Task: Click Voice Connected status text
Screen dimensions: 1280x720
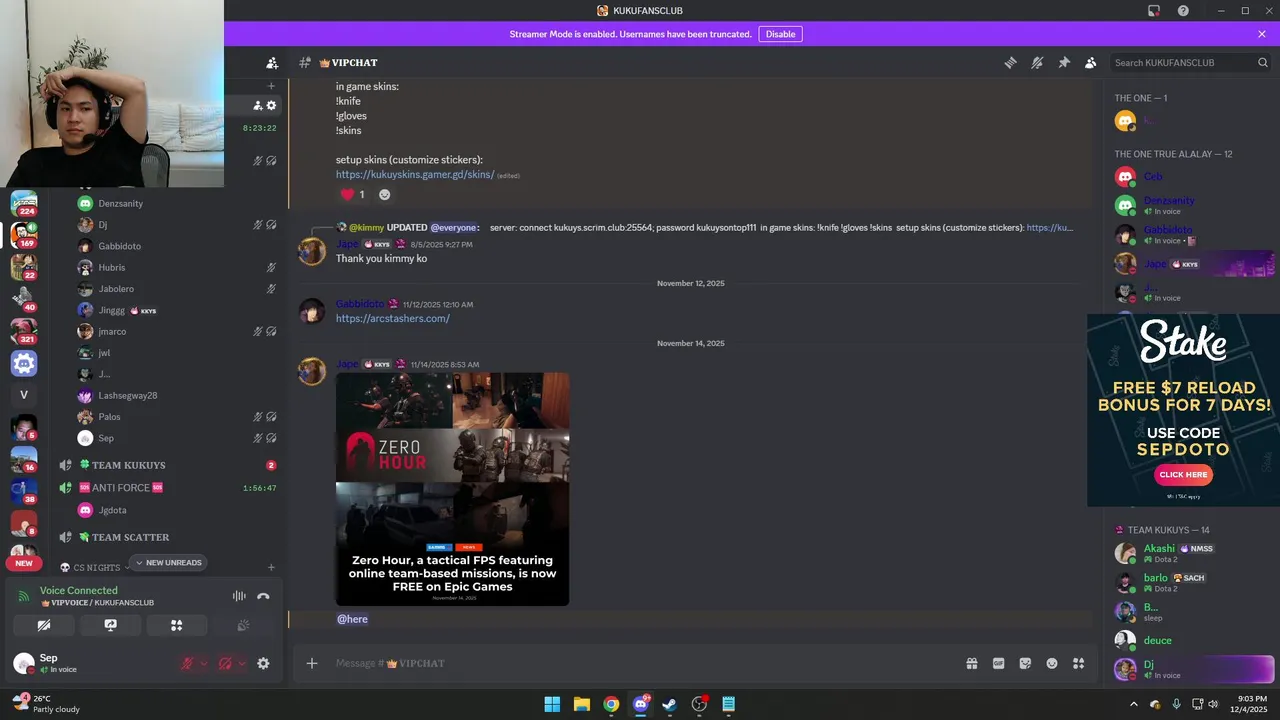Action: 78,590
